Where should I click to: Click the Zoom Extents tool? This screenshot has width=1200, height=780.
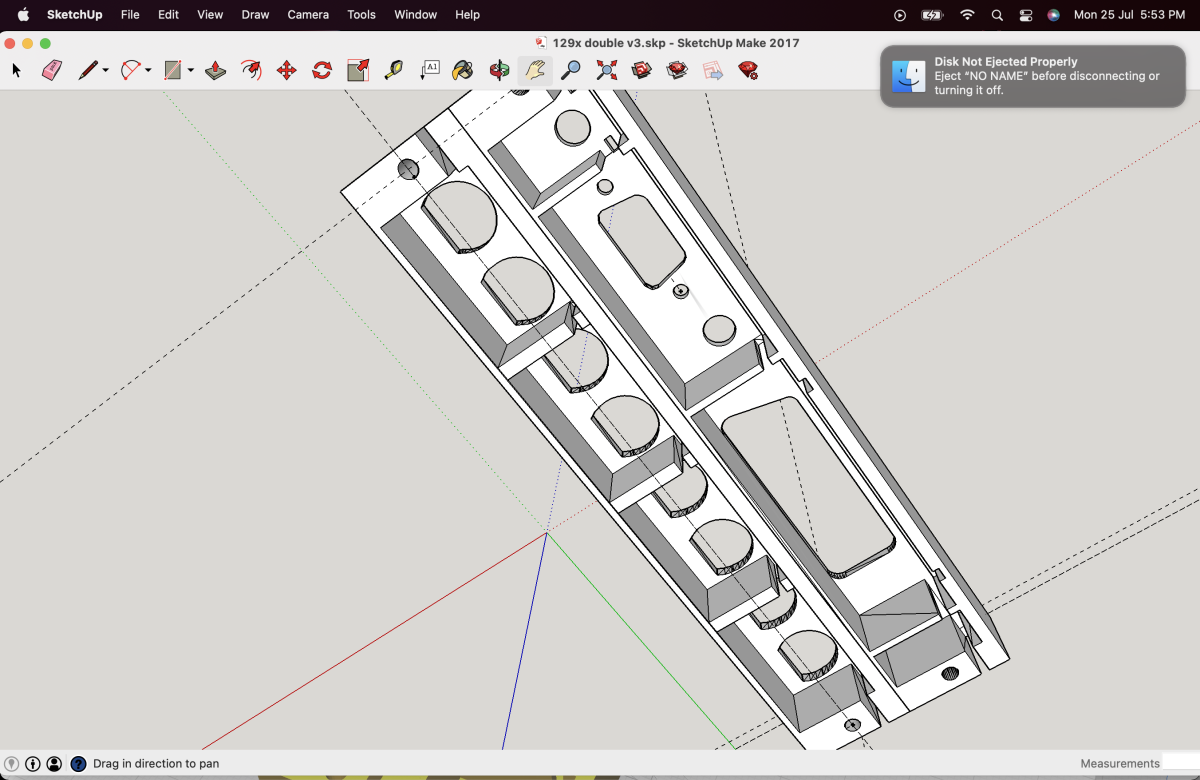click(606, 70)
